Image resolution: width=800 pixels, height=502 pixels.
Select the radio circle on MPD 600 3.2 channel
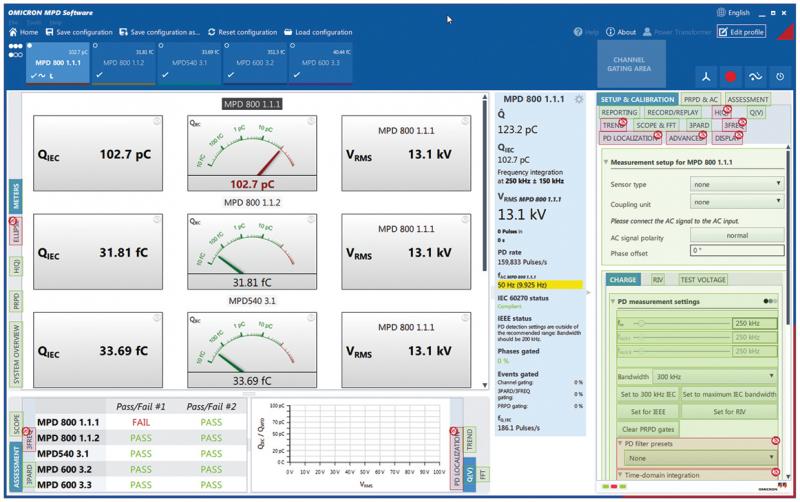tap(227, 45)
